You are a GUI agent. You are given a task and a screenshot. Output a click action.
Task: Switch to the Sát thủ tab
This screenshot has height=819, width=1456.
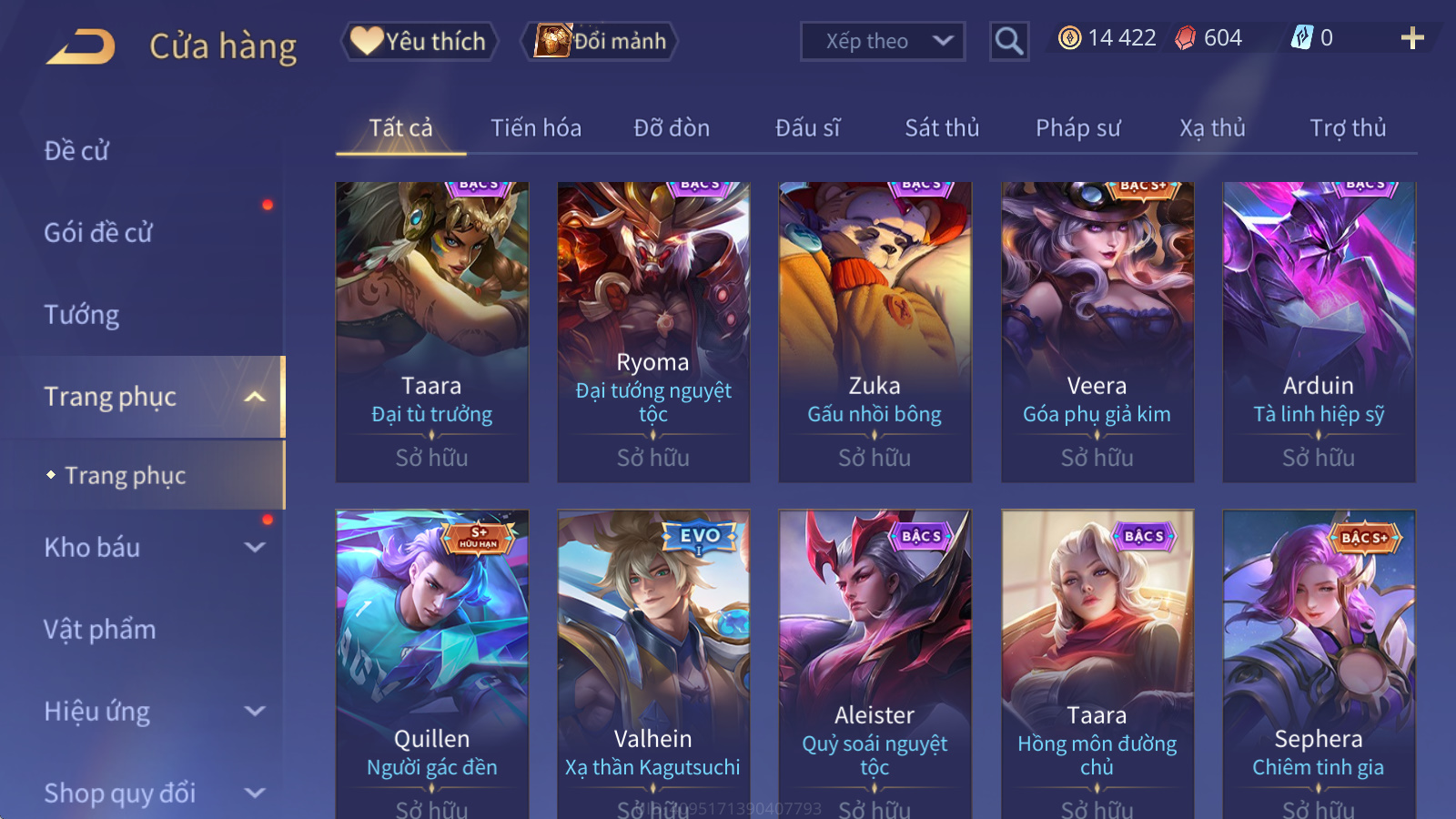coord(942,128)
